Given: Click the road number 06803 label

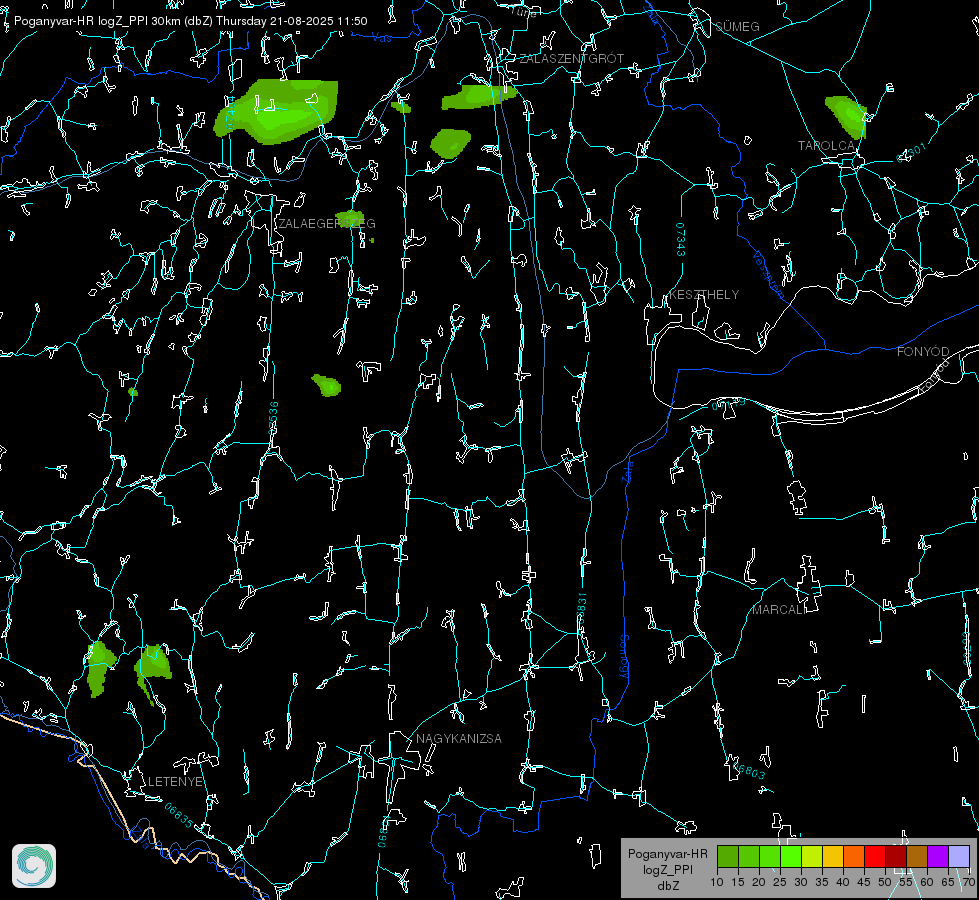Looking at the screenshot, I should [x=750, y=771].
